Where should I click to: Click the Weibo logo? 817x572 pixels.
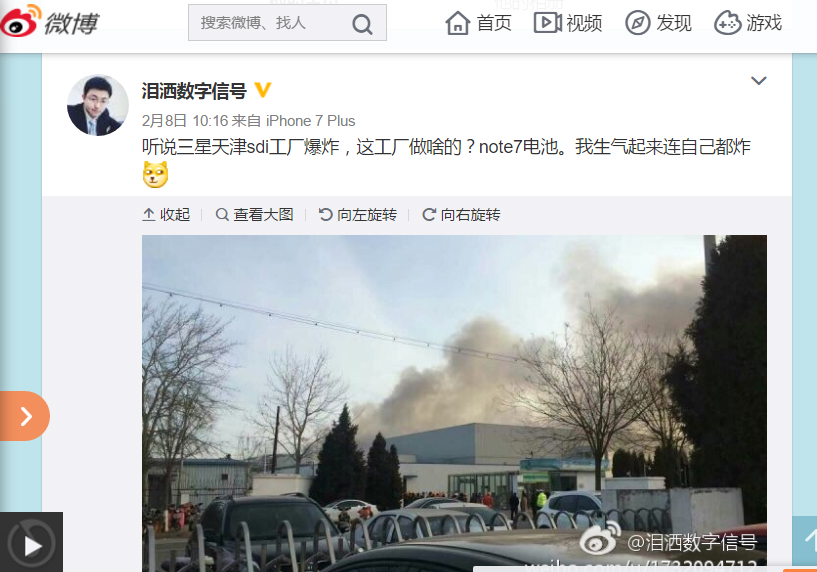[49, 22]
